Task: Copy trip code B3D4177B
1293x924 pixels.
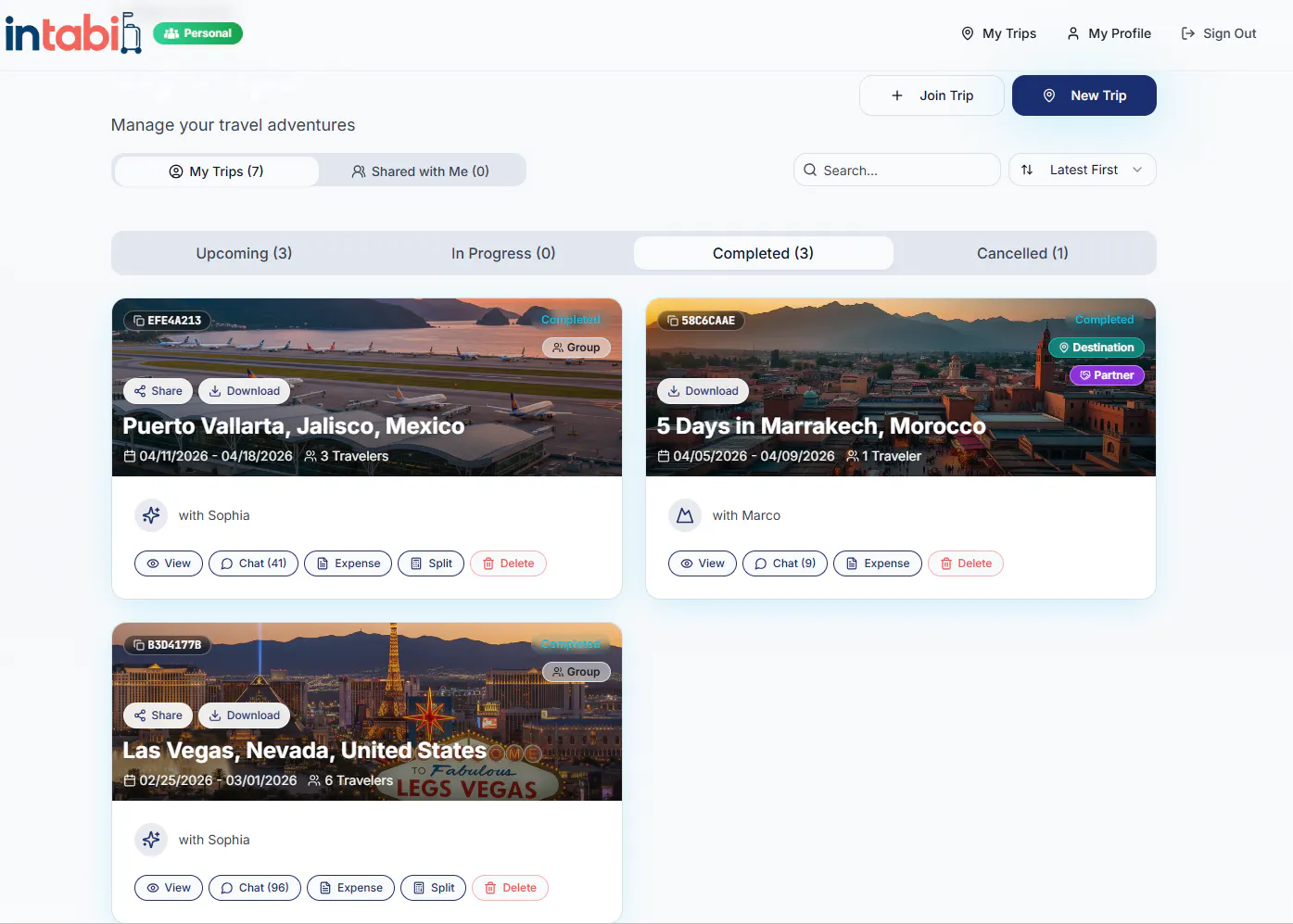Action: pyautogui.click(x=167, y=645)
